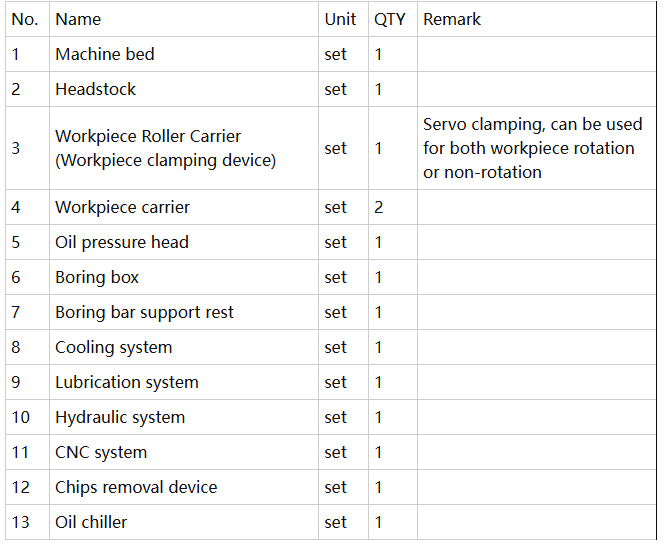The width and height of the screenshot is (670, 548).
Task: Select the 'Oil pressure head' cell
Action: [x=184, y=242]
